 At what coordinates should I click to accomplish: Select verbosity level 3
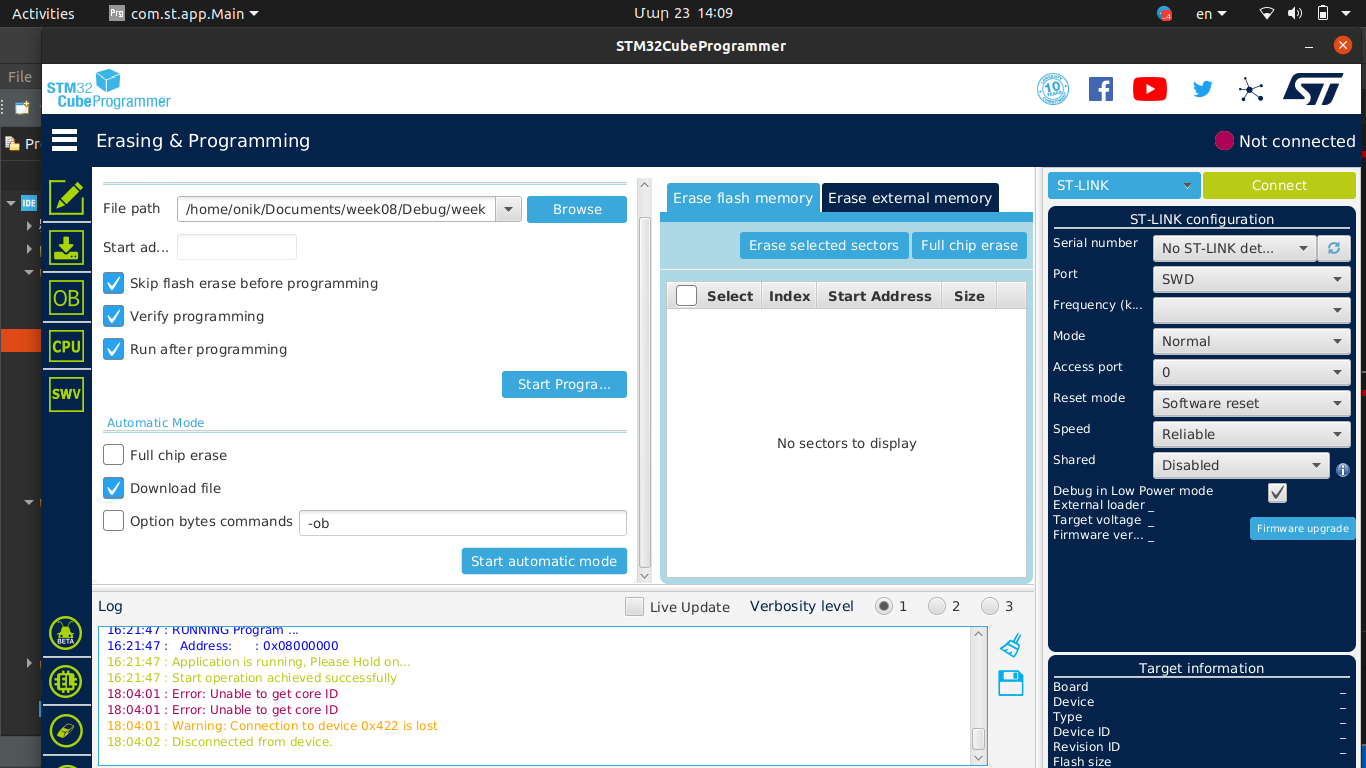990,606
